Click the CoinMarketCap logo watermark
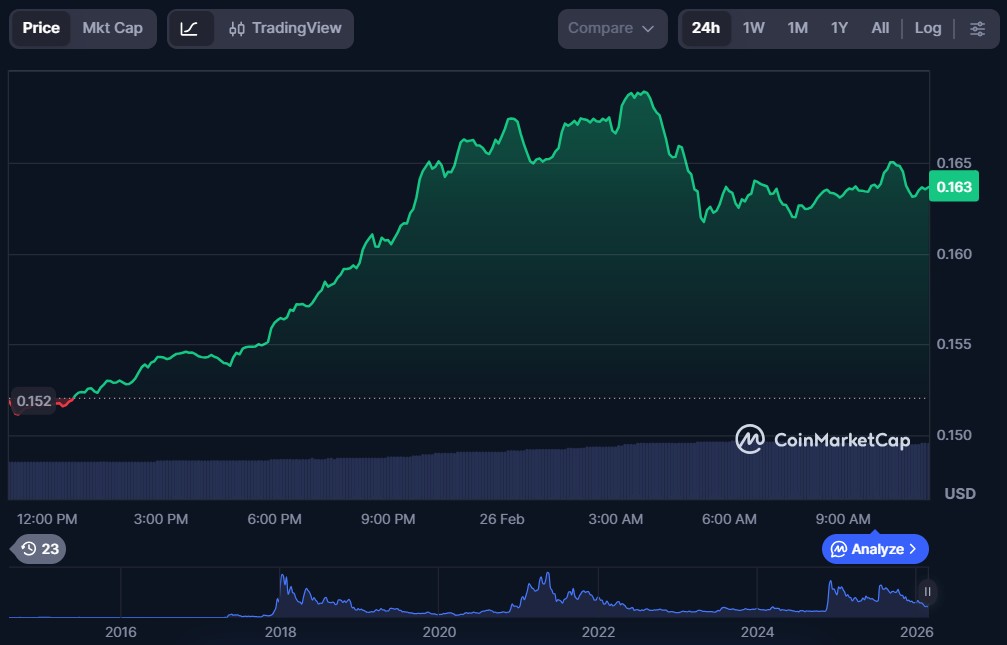 (823, 439)
